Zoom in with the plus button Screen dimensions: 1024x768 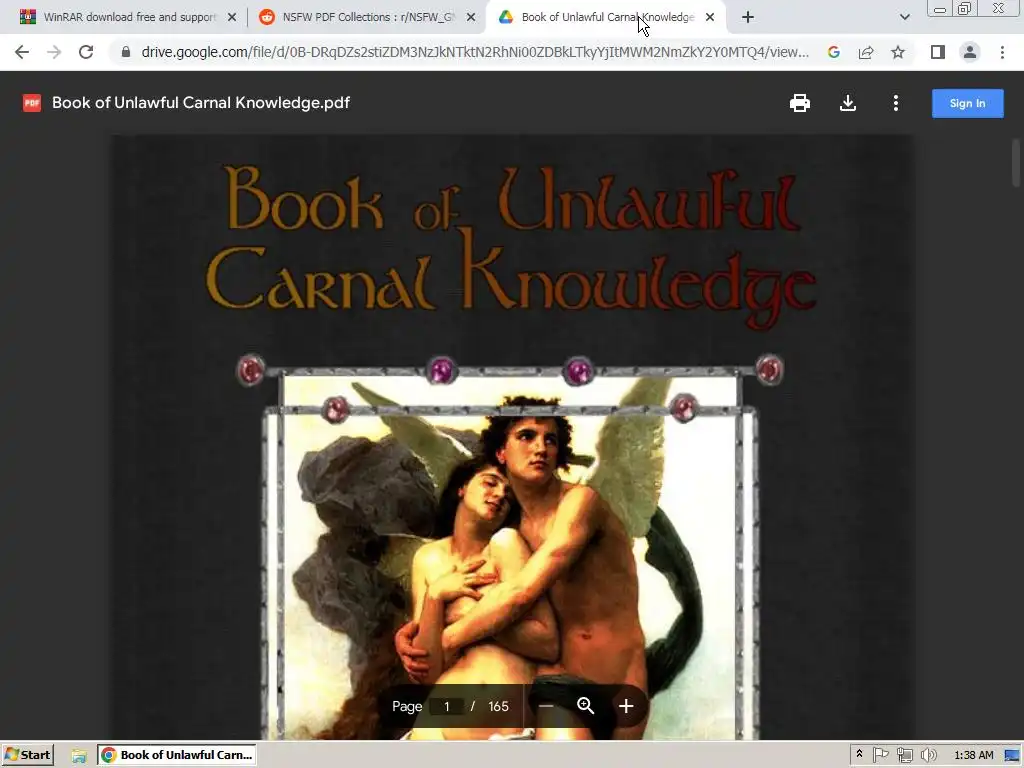coord(626,706)
